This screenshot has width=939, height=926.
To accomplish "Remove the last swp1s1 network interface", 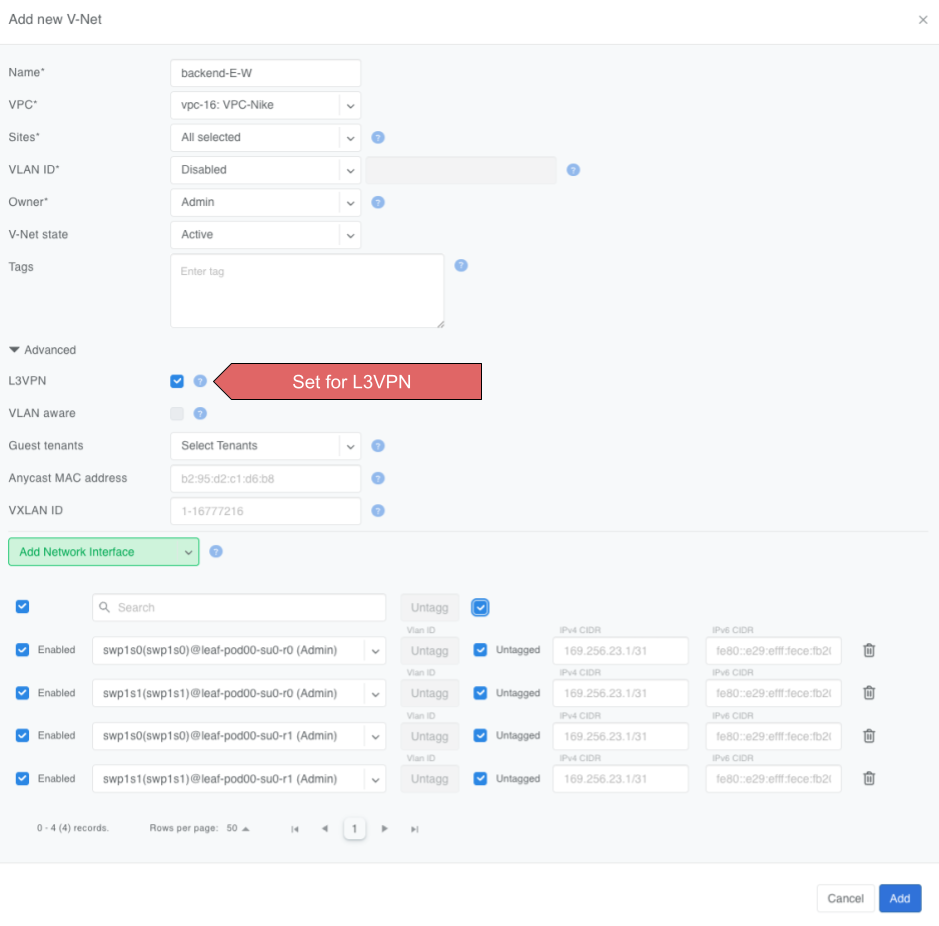I will (x=868, y=778).
